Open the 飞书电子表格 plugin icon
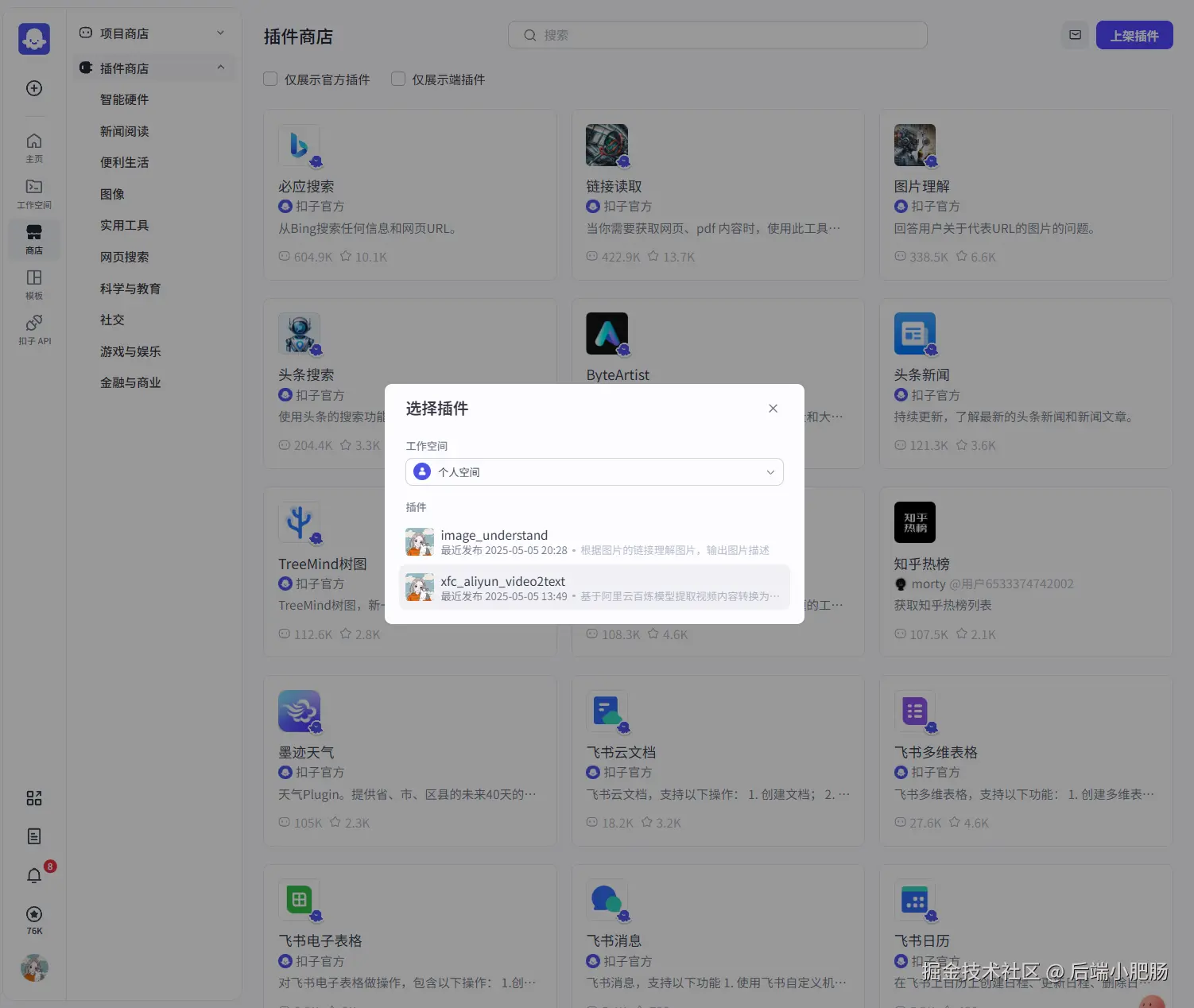 [299, 899]
